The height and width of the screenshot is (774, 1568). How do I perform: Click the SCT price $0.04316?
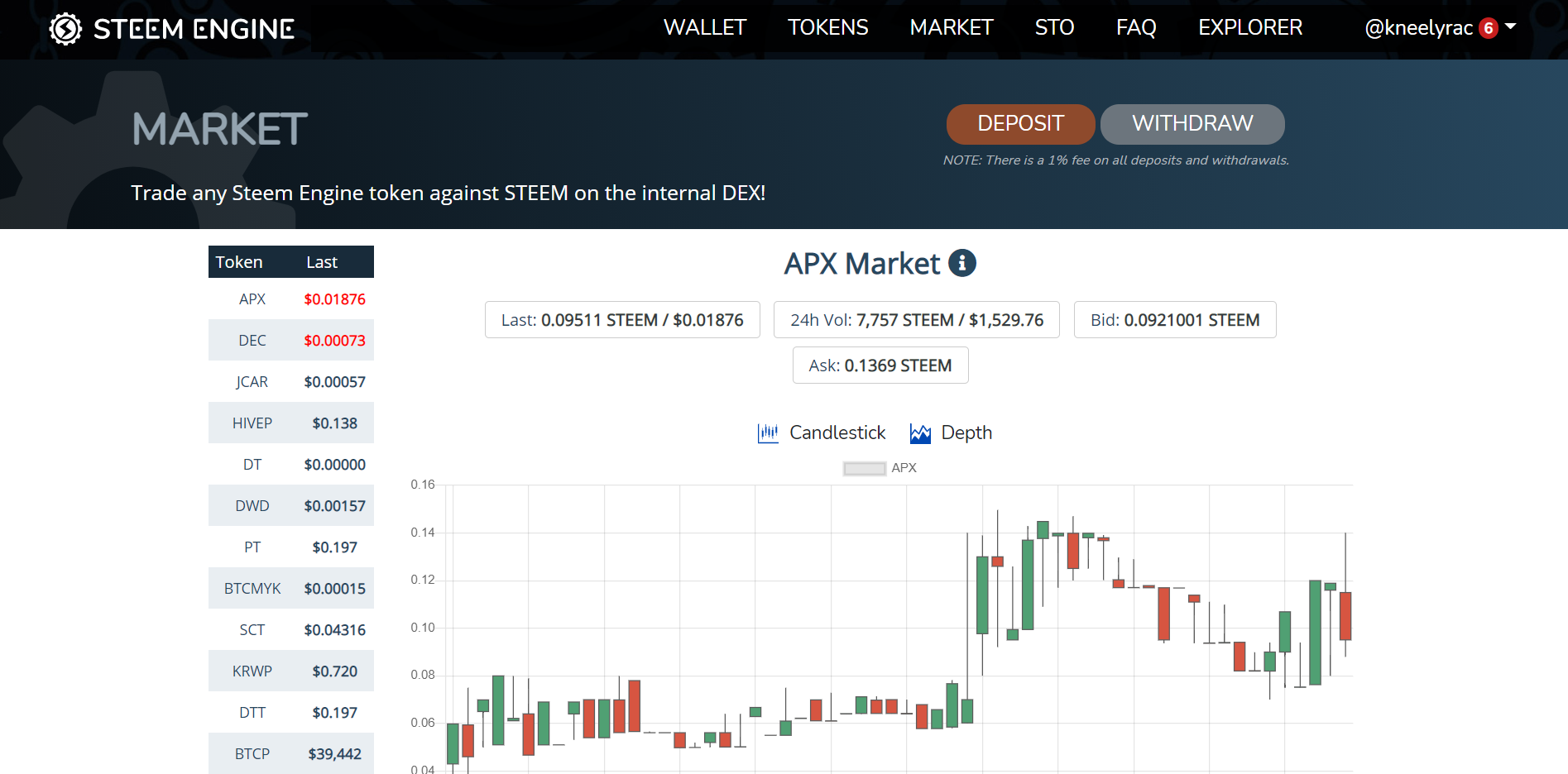point(334,630)
